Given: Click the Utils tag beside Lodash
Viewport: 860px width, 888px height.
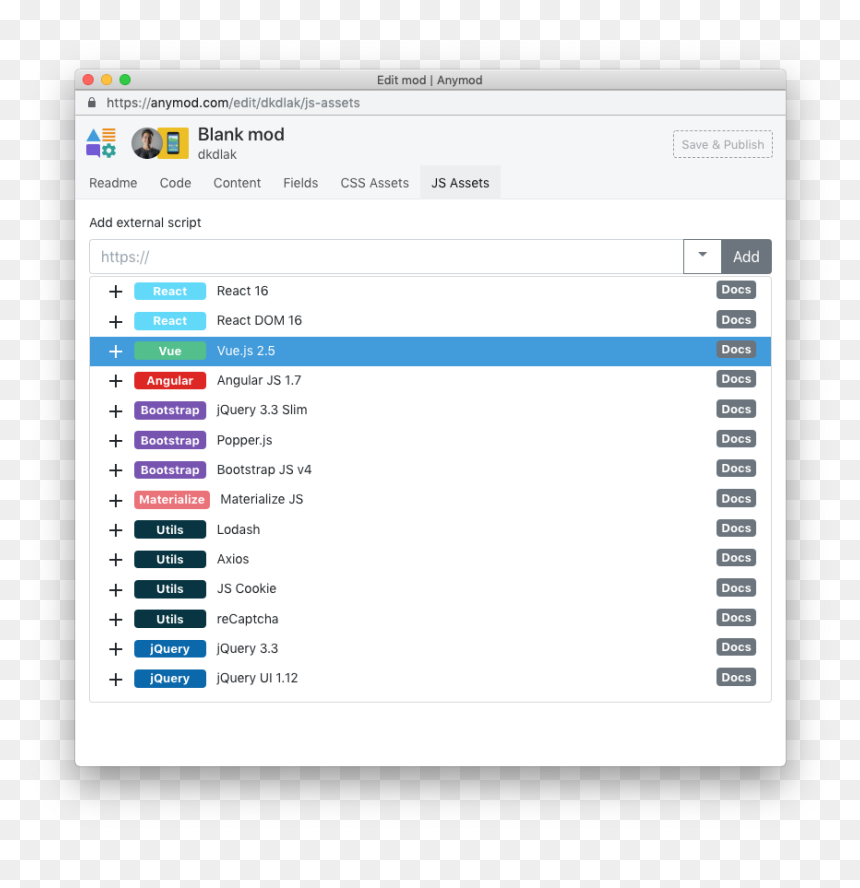Looking at the screenshot, I should tap(170, 530).
